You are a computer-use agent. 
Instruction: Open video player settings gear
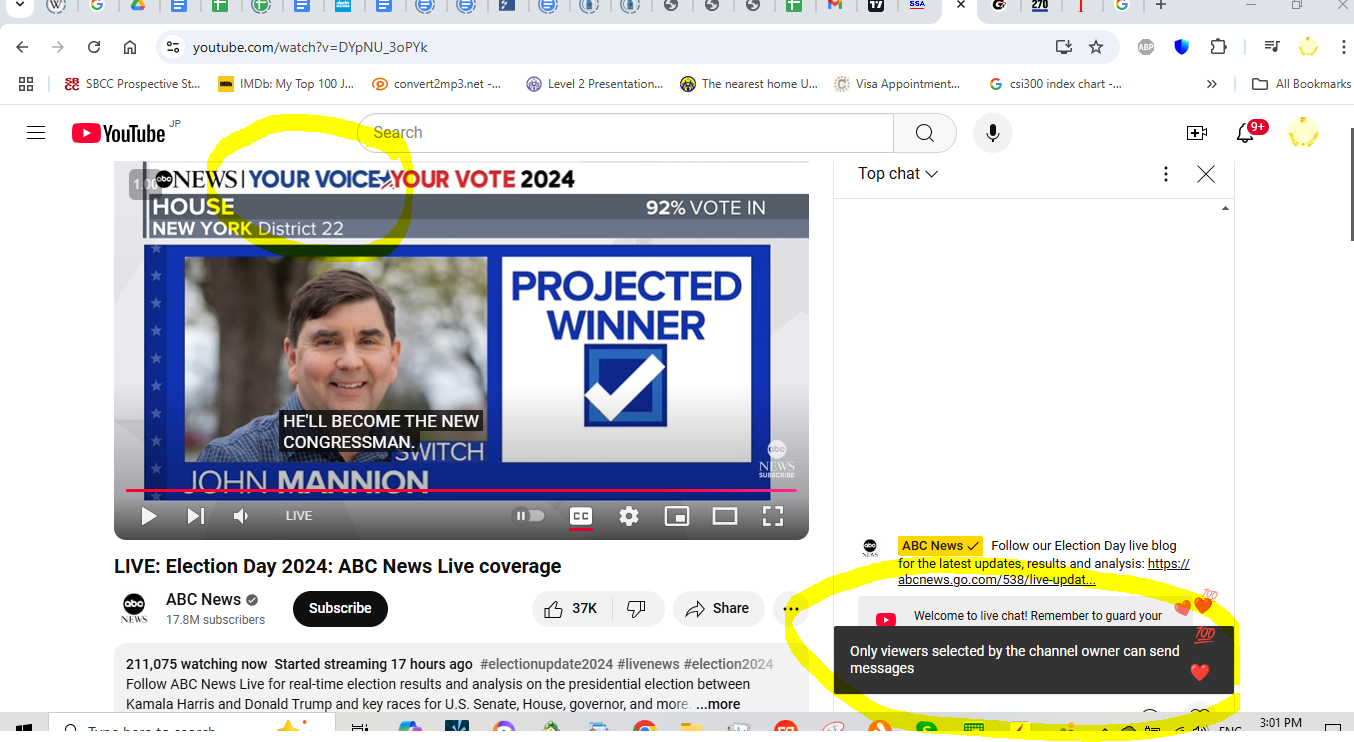[629, 516]
